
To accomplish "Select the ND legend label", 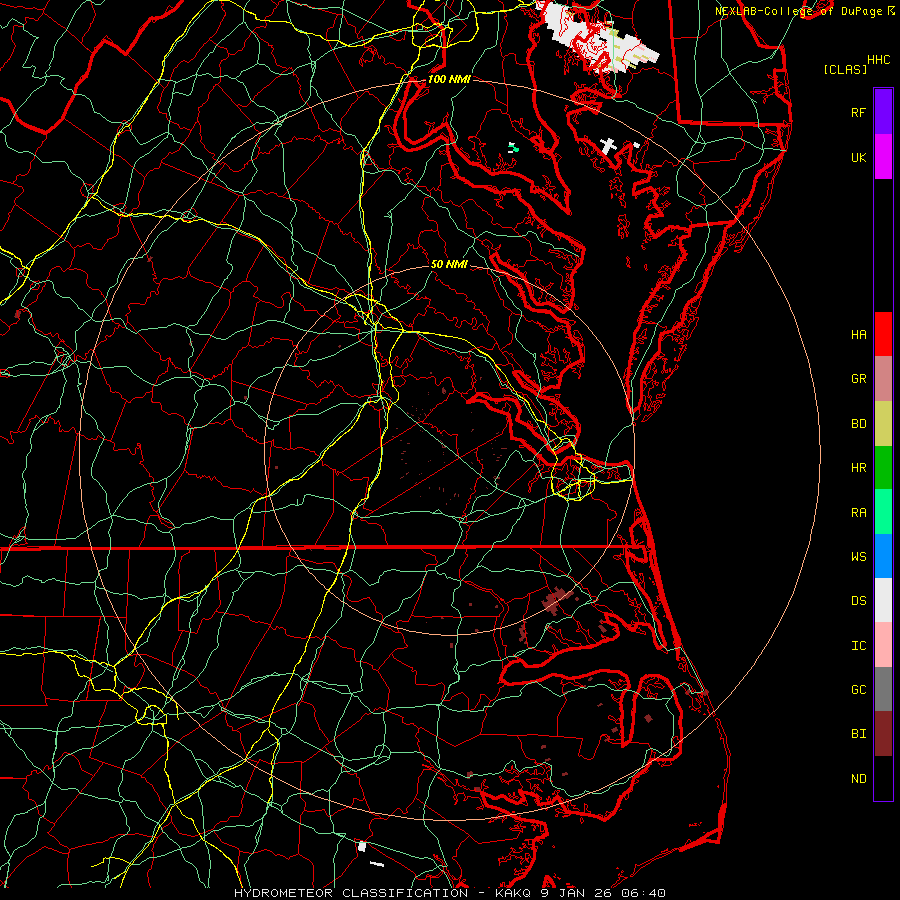I will (x=858, y=778).
